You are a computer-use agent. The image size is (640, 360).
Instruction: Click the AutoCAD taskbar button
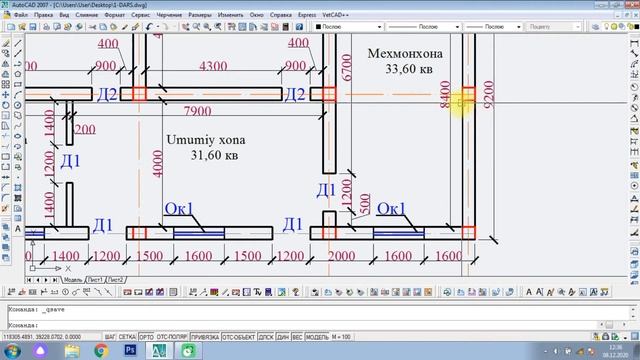coord(159,351)
